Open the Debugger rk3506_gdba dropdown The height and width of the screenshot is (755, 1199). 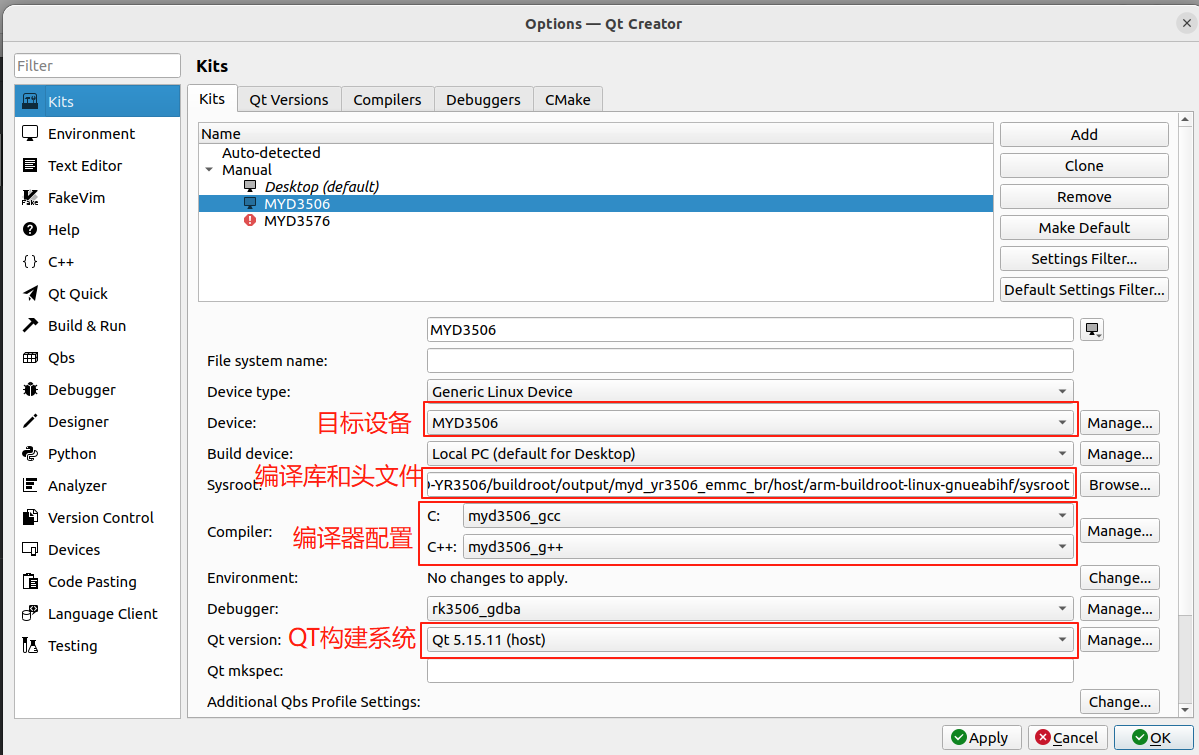coord(750,609)
